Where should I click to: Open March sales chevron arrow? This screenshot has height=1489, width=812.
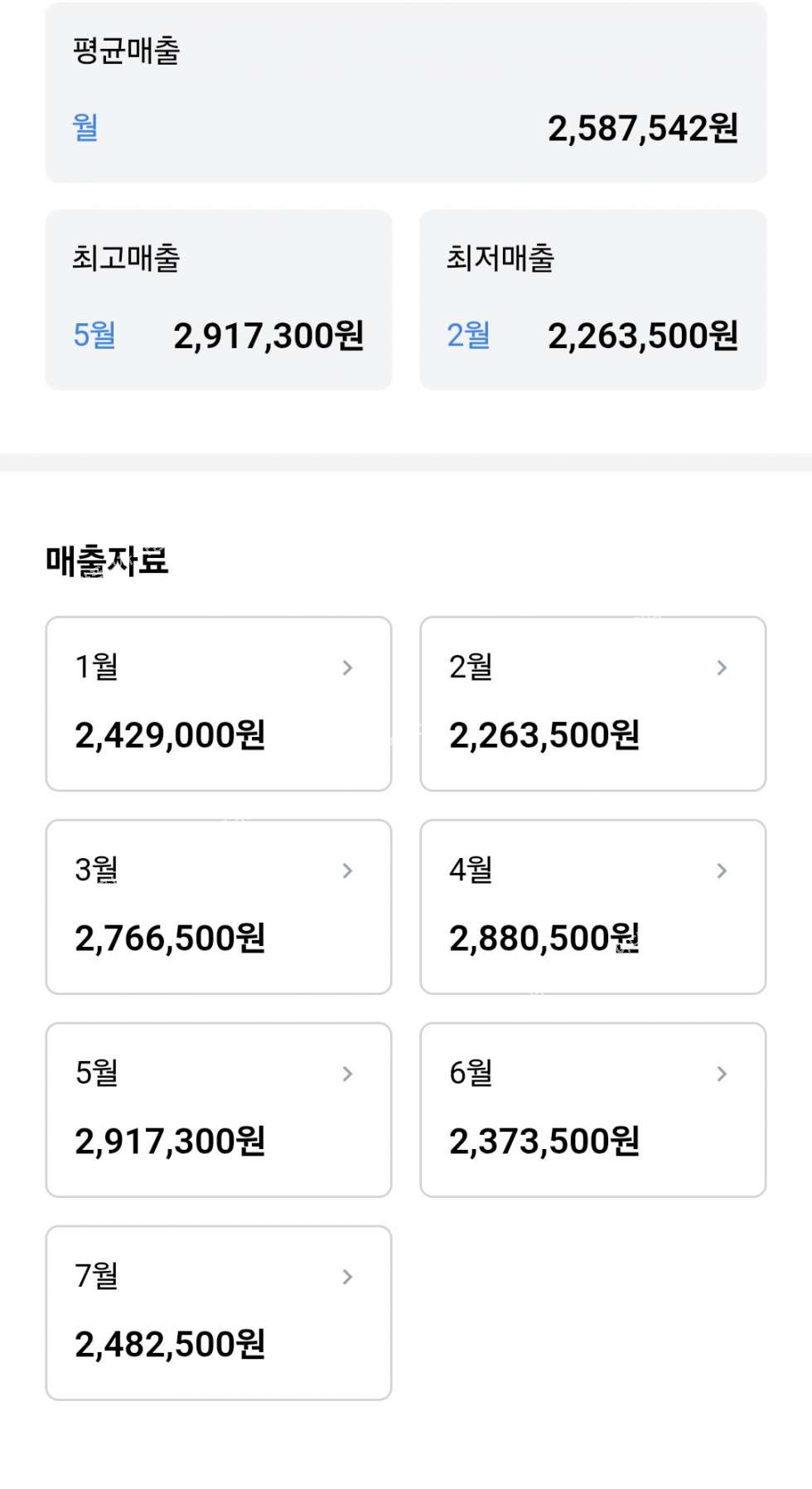pos(348,871)
